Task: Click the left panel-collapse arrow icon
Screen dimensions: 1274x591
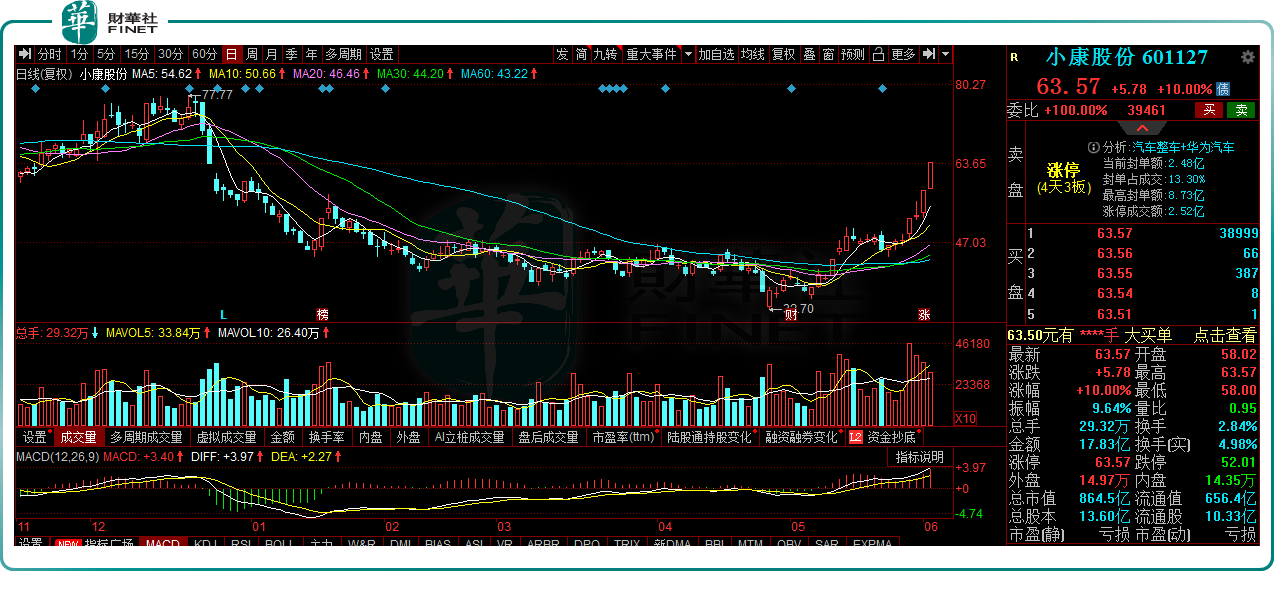Action: tap(27, 54)
